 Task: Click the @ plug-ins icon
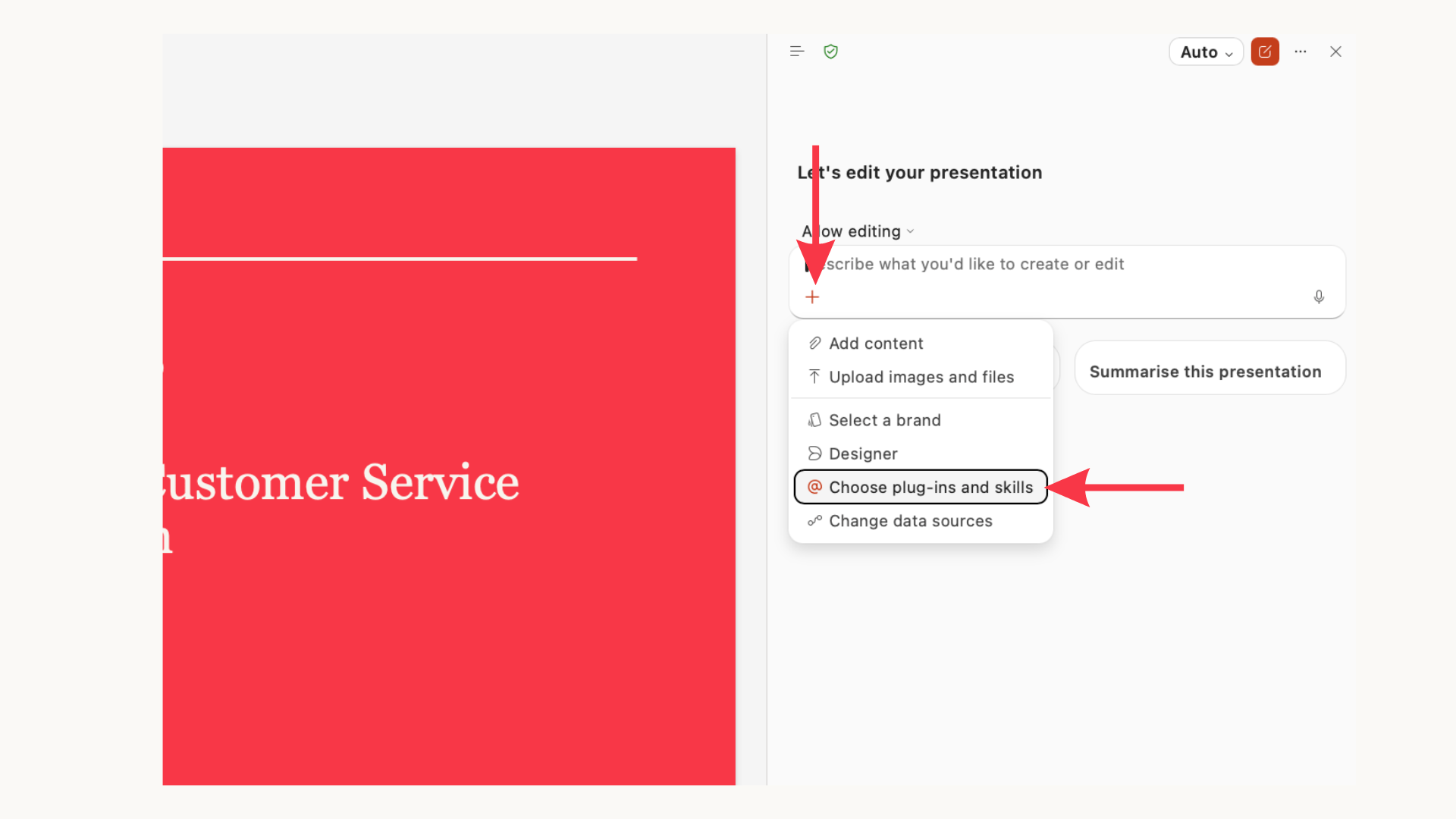tap(814, 487)
